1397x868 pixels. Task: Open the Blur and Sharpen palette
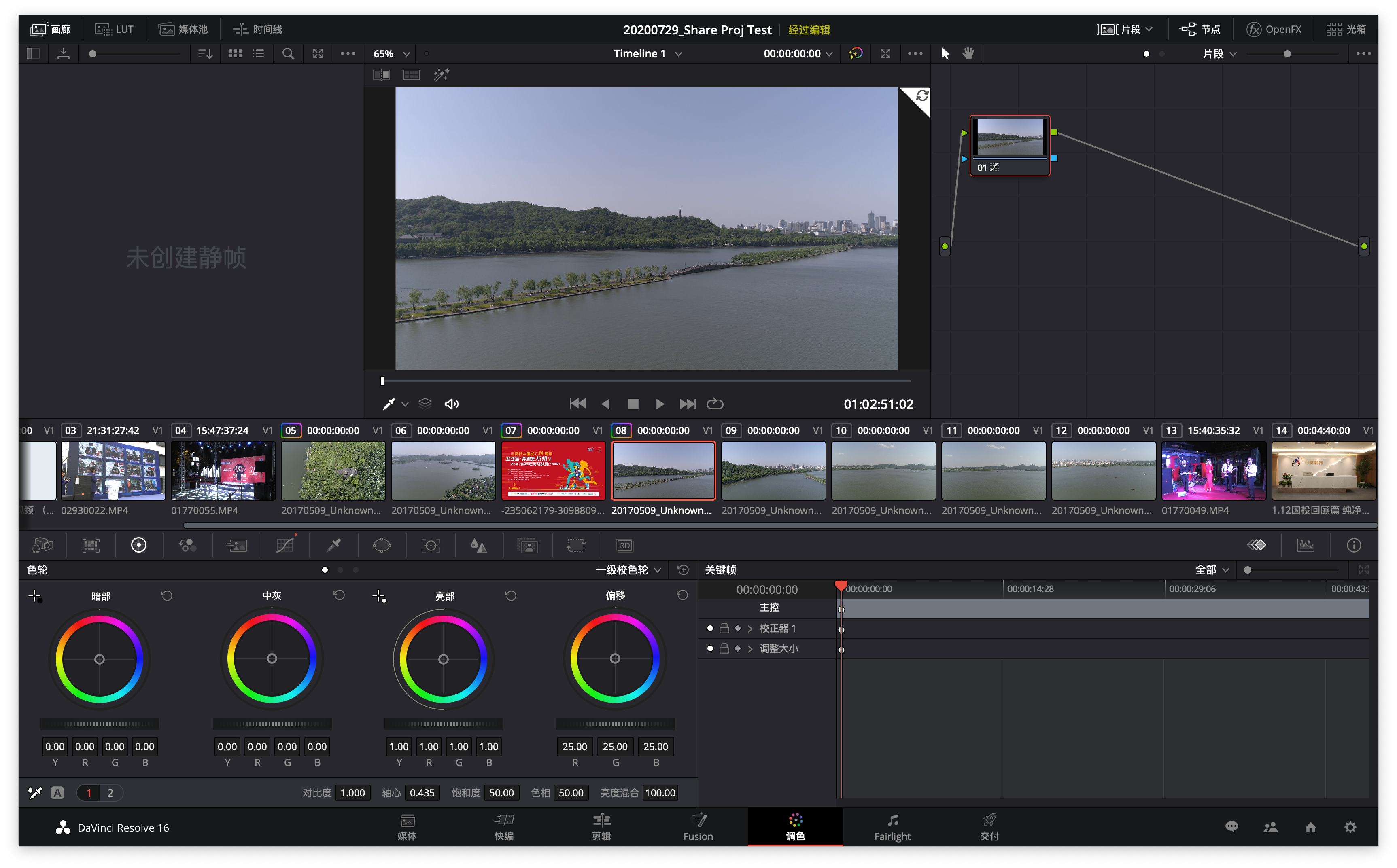pos(478,545)
